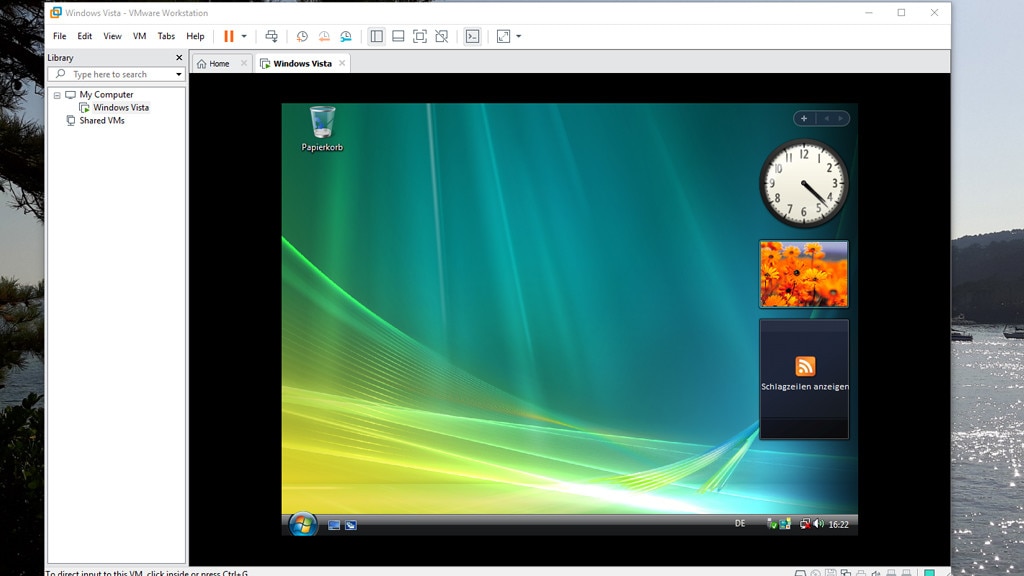Open the VM menu
This screenshot has height=576, width=1024.
[x=140, y=37]
